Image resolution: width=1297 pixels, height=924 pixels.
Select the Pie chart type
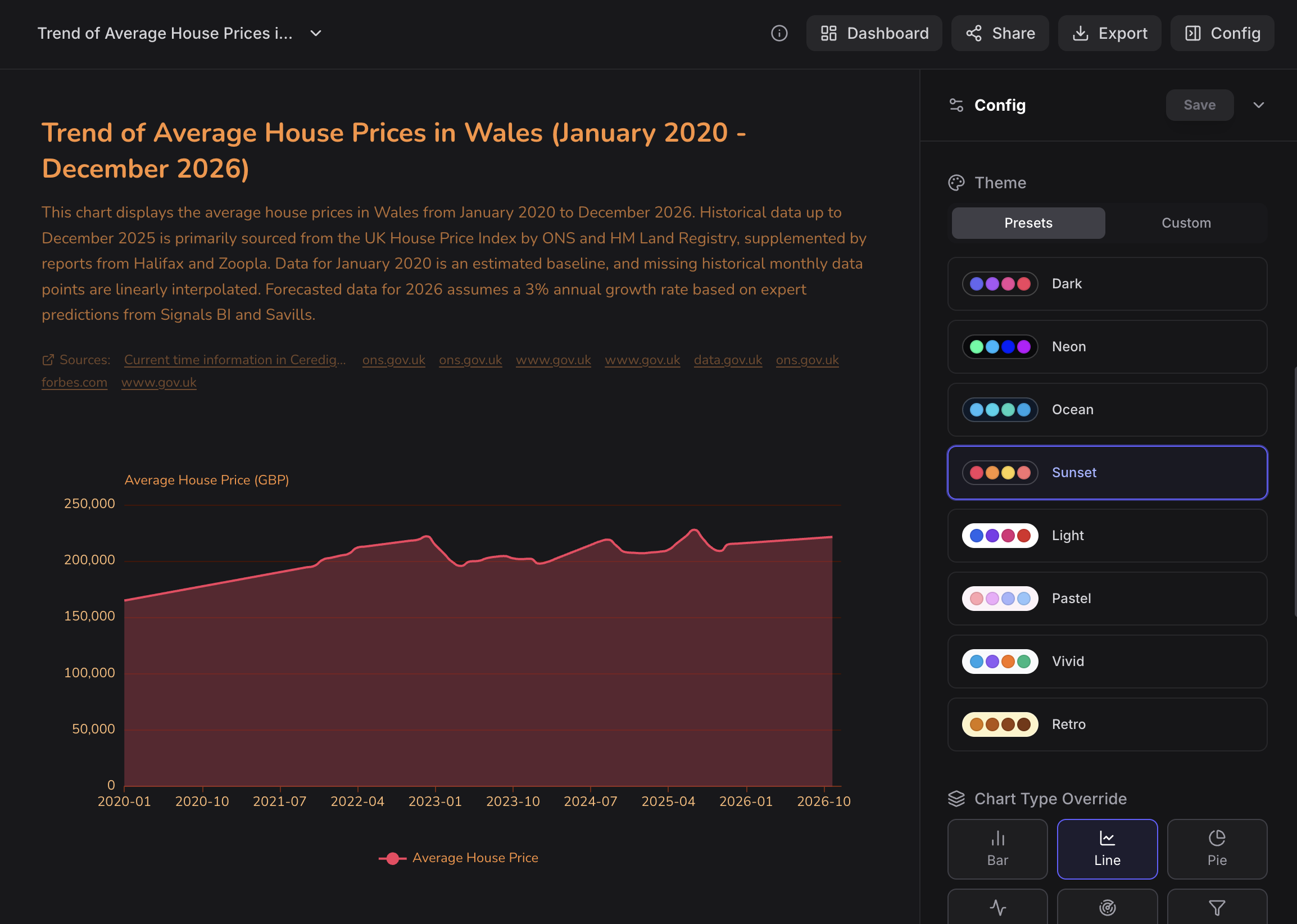click(1216, 848)
